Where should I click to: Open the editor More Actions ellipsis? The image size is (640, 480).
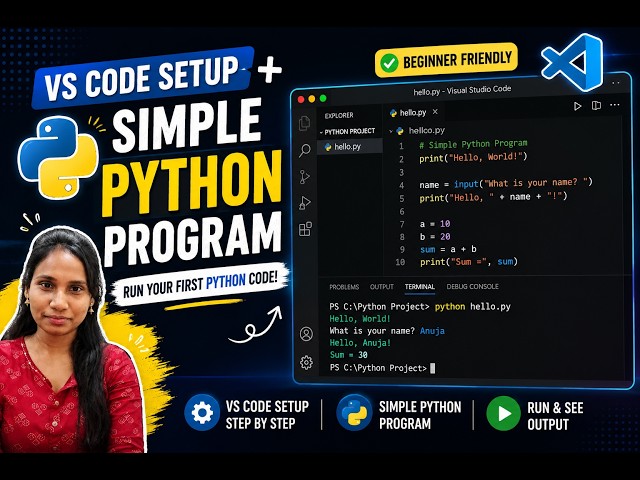(615, 105)
